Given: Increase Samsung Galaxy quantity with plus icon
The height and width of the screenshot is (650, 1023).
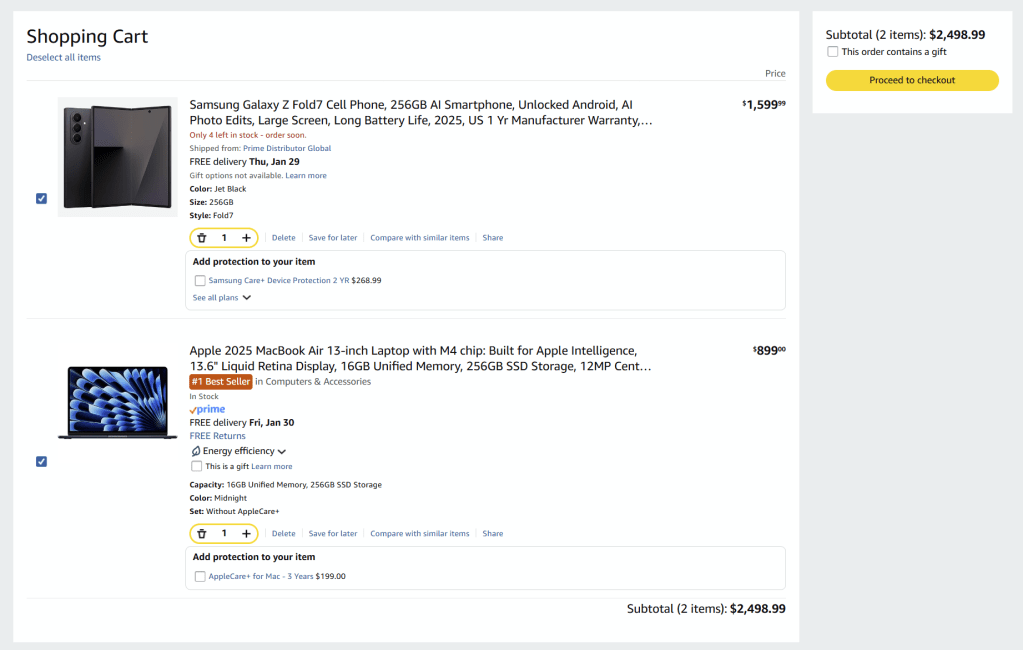Looking at the screenshot, I should pyautogui.click(x=246, y=238).
